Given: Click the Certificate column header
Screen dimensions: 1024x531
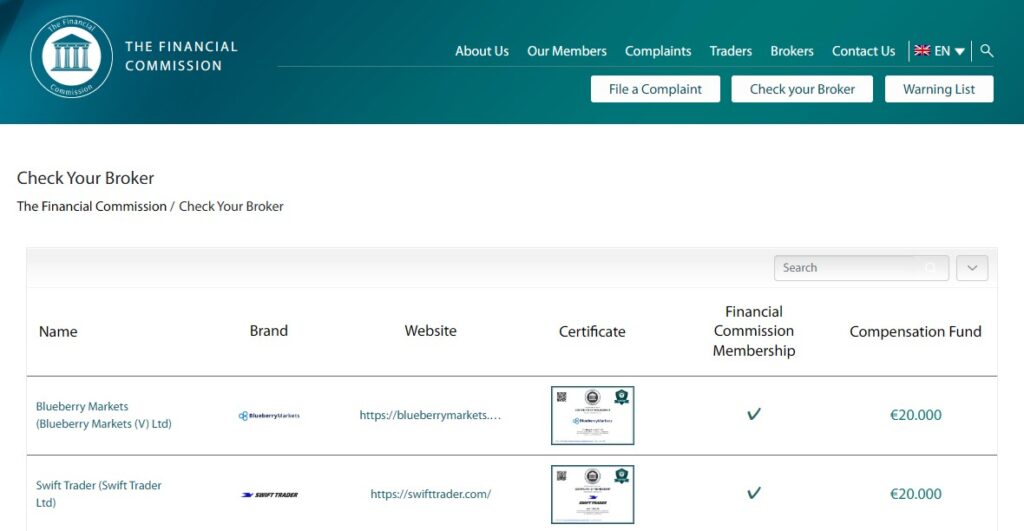Looking at the screenshot, I should click(x=592, y=332).
